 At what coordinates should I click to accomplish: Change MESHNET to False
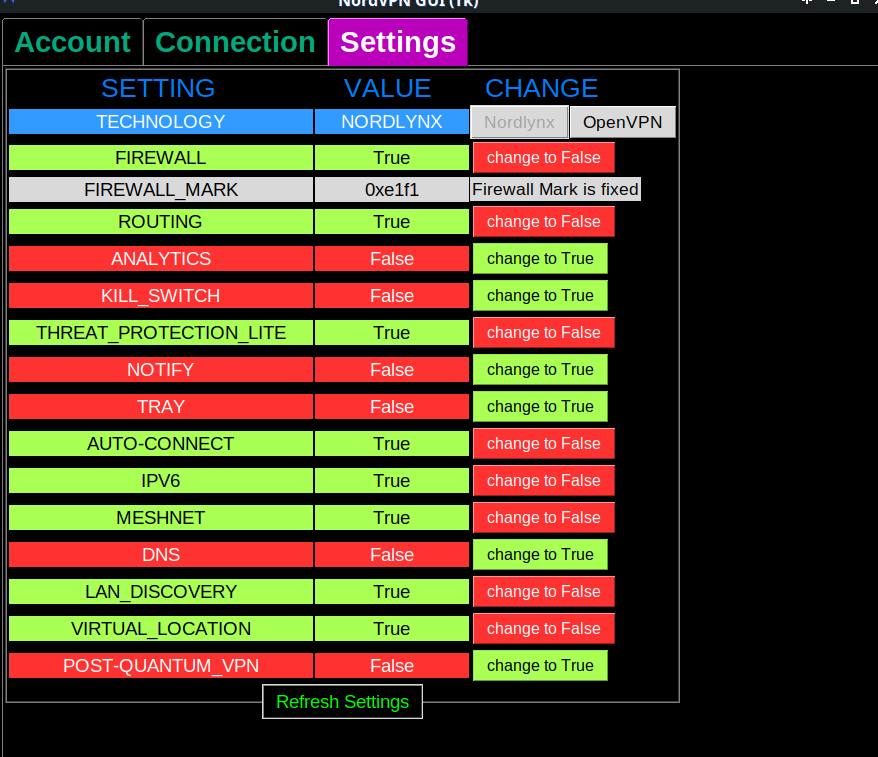click(543, 517)
